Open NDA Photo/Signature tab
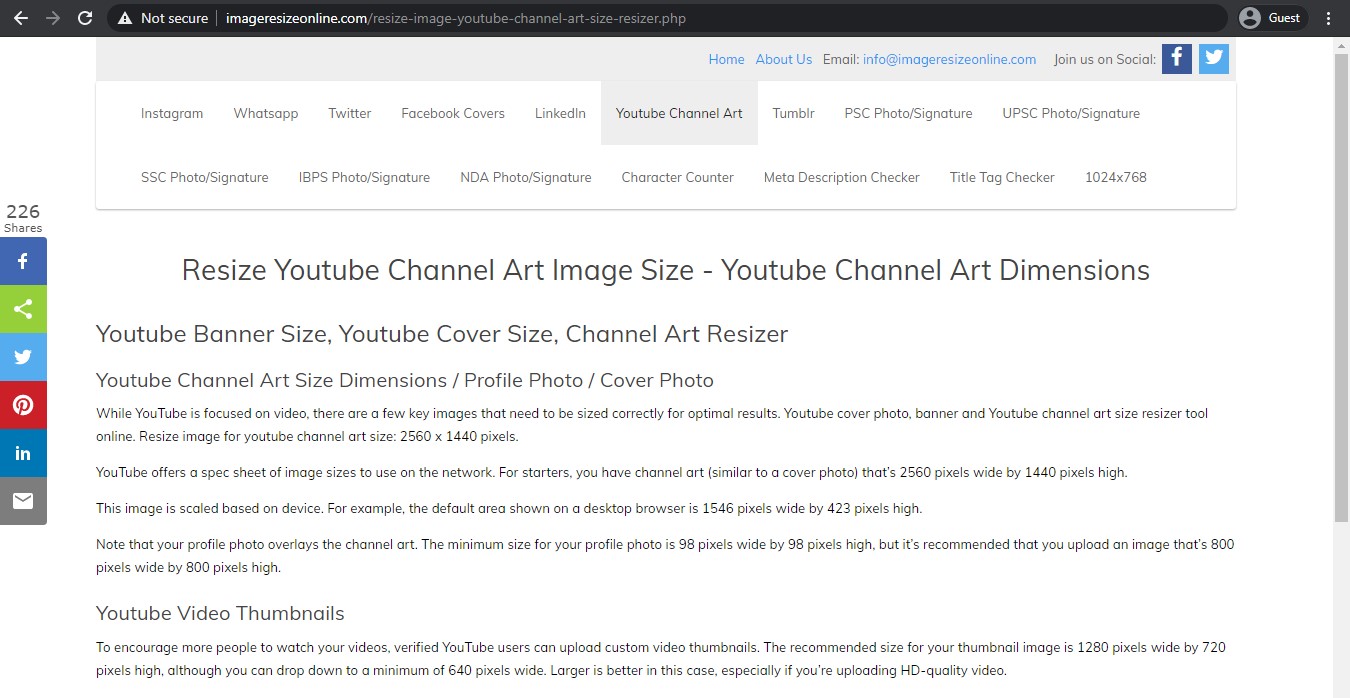This screenshot has height=698, width=1350. click(526, 177)
